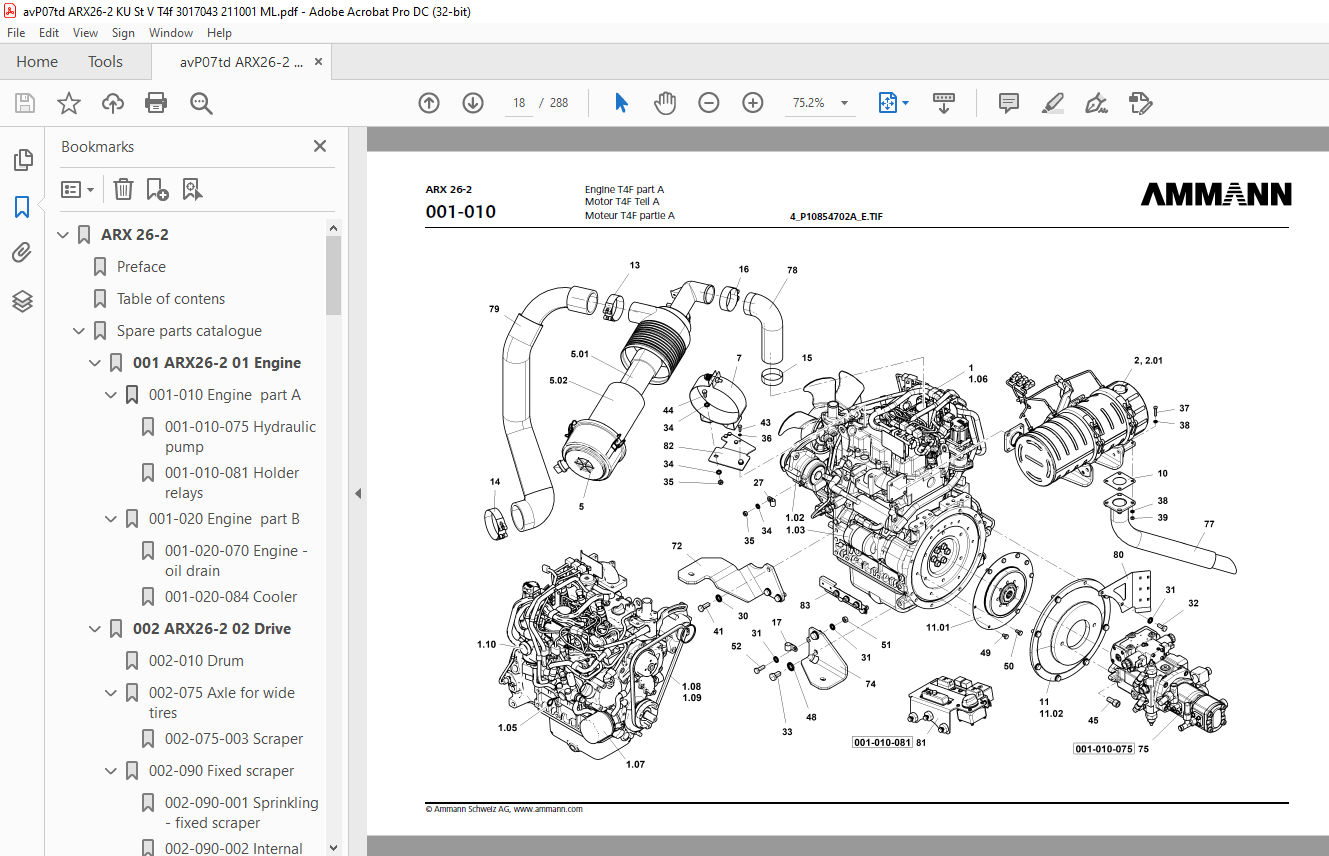Open the Window menu
1329x856 pixels.
[x=171, y=33]
